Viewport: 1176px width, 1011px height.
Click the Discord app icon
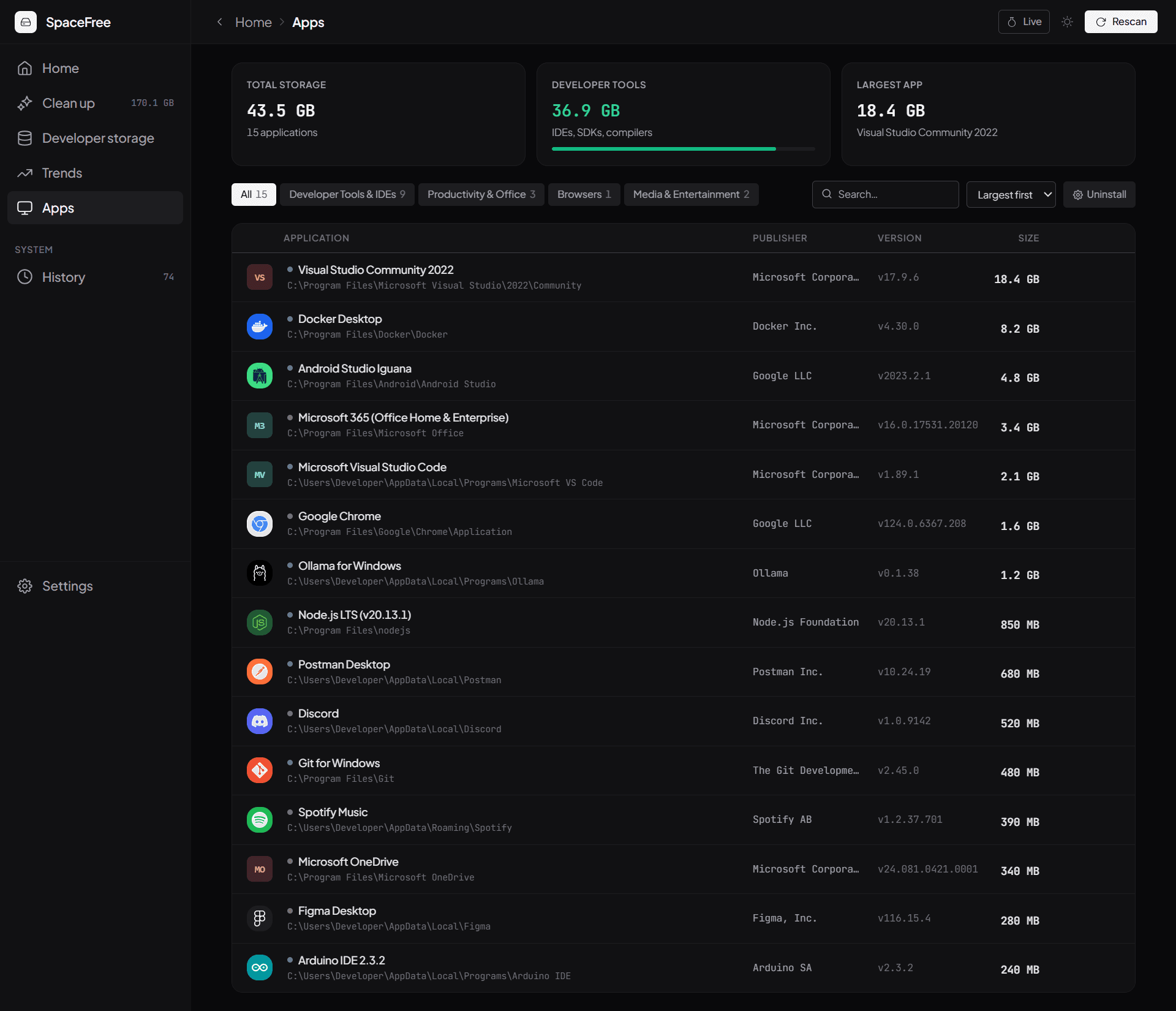(260, 721)
